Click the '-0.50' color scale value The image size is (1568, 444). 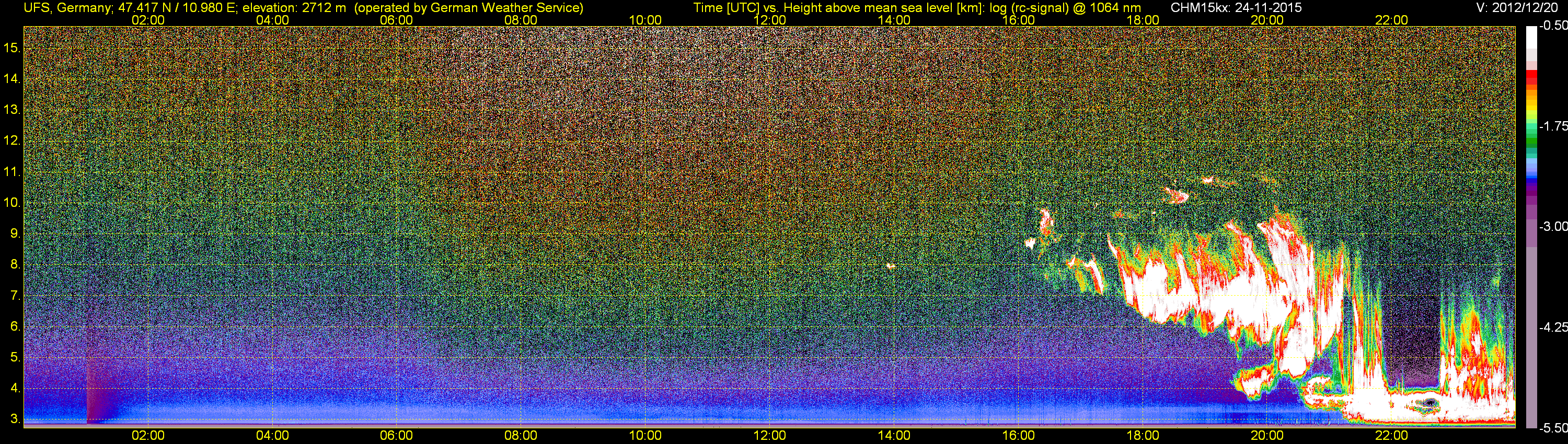(1552, 26)
